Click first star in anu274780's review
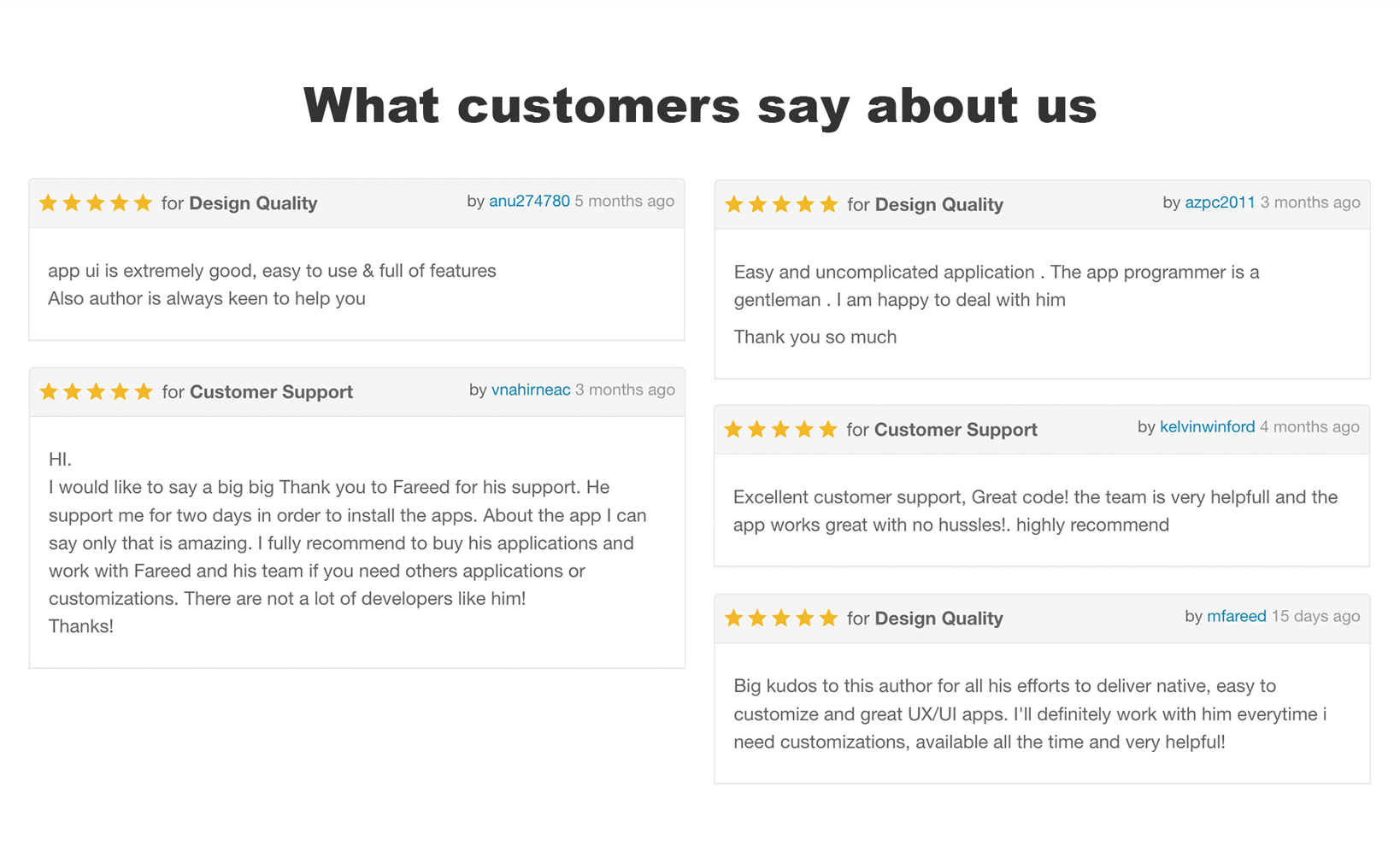The height and width of the screenshot is (845, 1400). 49,203
